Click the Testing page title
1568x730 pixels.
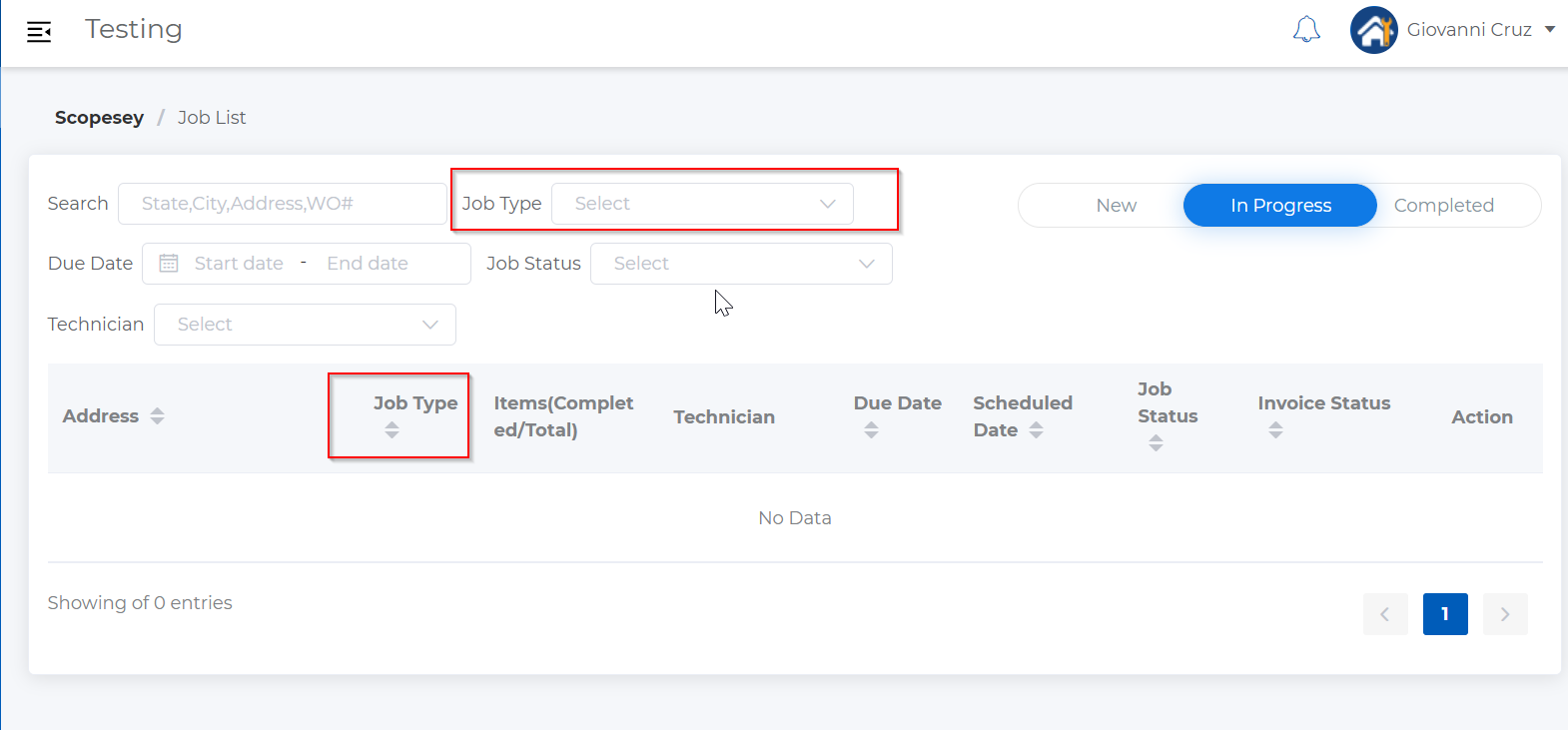134,30
